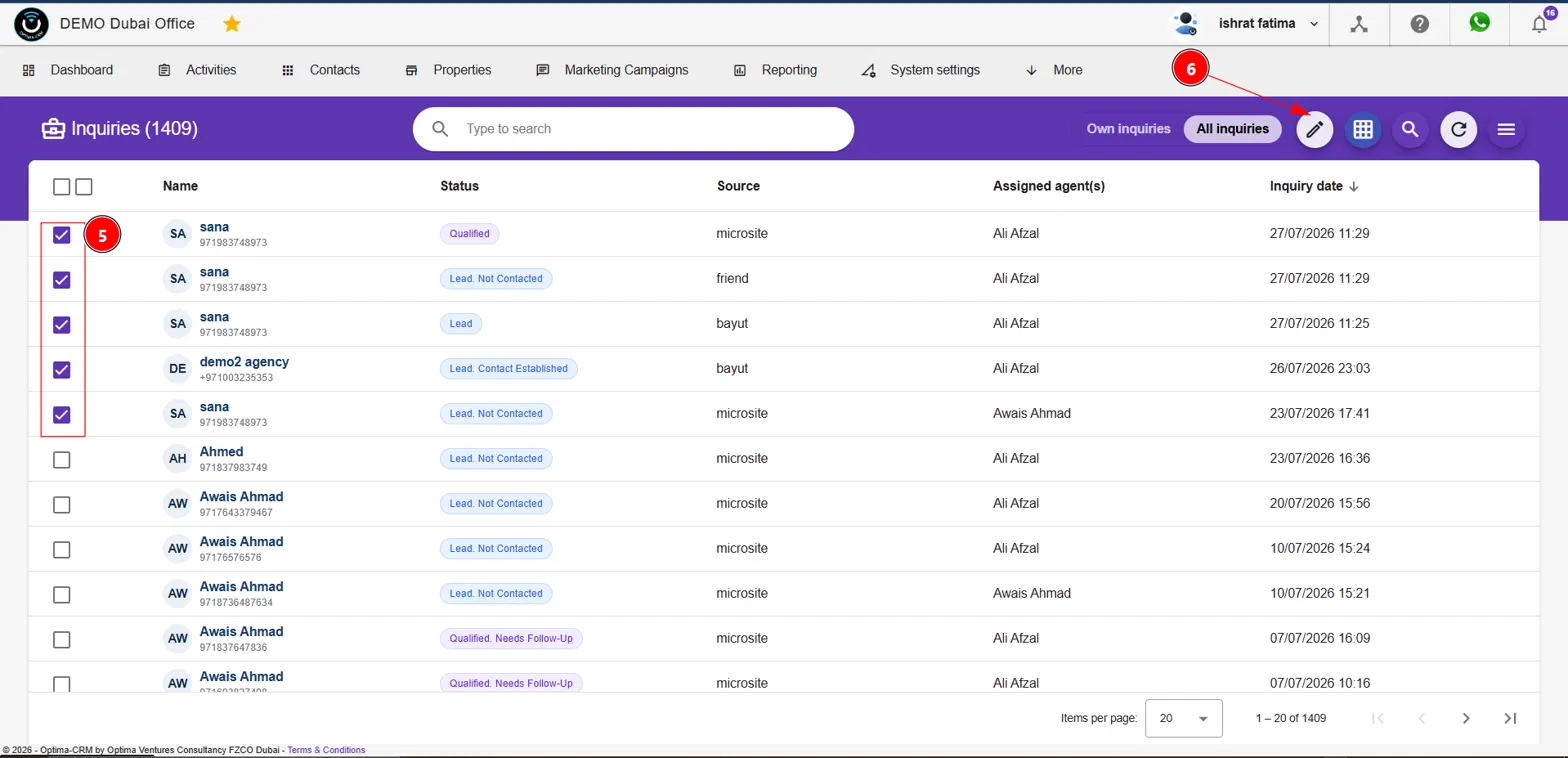
Task: Switch to All inquiries
Action: 1232,128
